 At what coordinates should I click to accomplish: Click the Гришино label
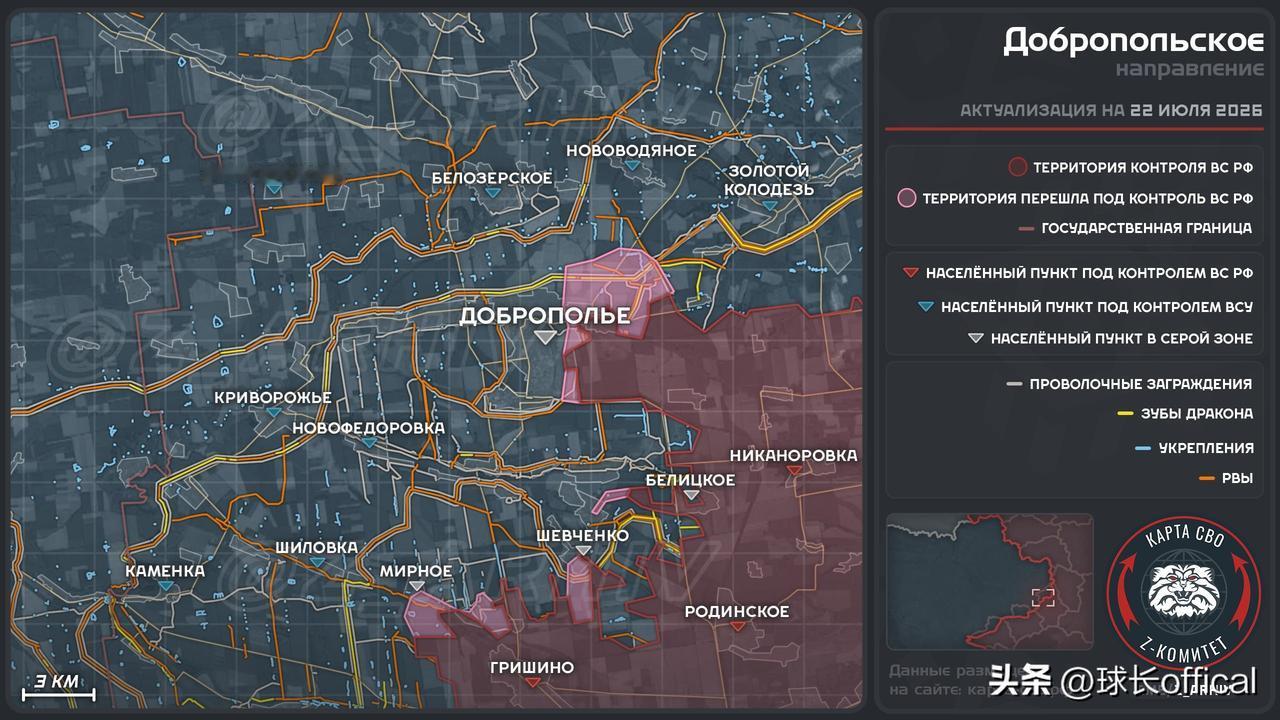(532, 667)
